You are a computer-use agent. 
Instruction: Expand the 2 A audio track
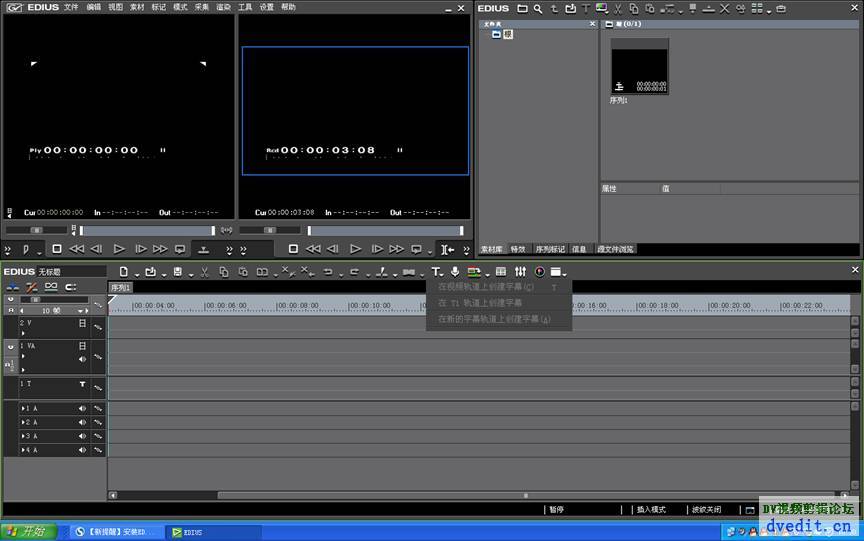[x=23, y=422]
